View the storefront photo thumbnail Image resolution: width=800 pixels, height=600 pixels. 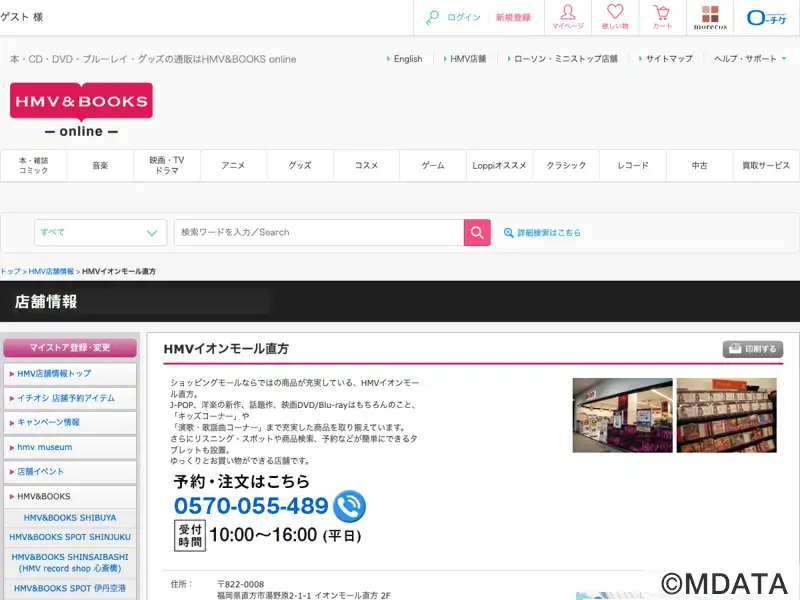click(622, 415)
